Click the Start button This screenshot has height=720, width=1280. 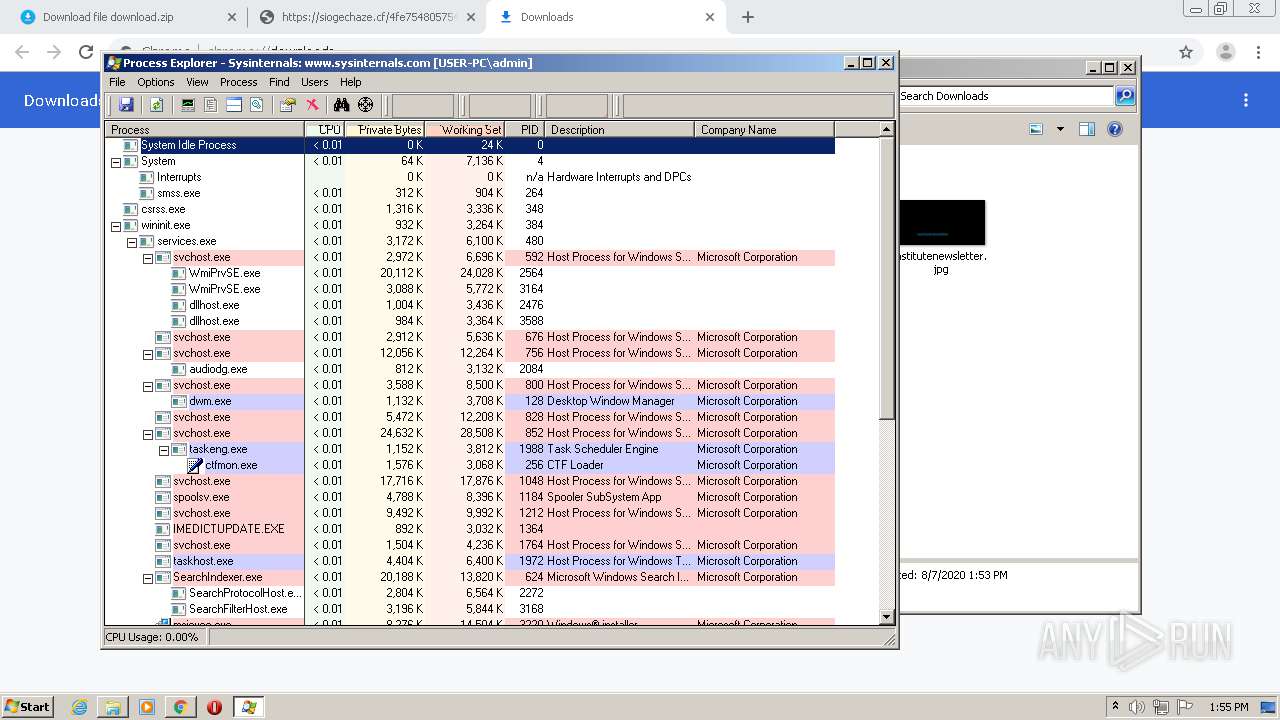(28, 707)
